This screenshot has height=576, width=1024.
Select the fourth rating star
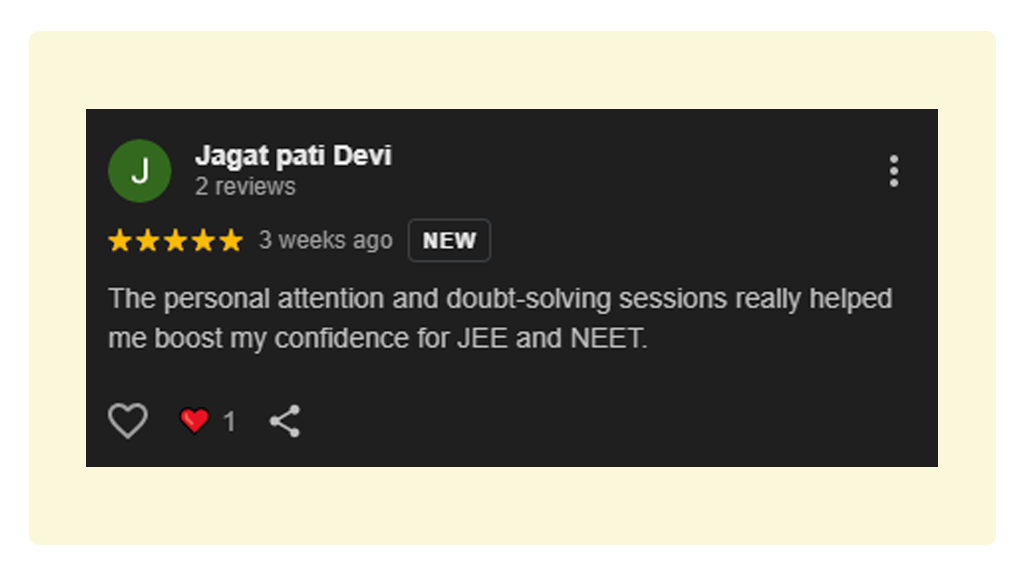click(203, 241)
